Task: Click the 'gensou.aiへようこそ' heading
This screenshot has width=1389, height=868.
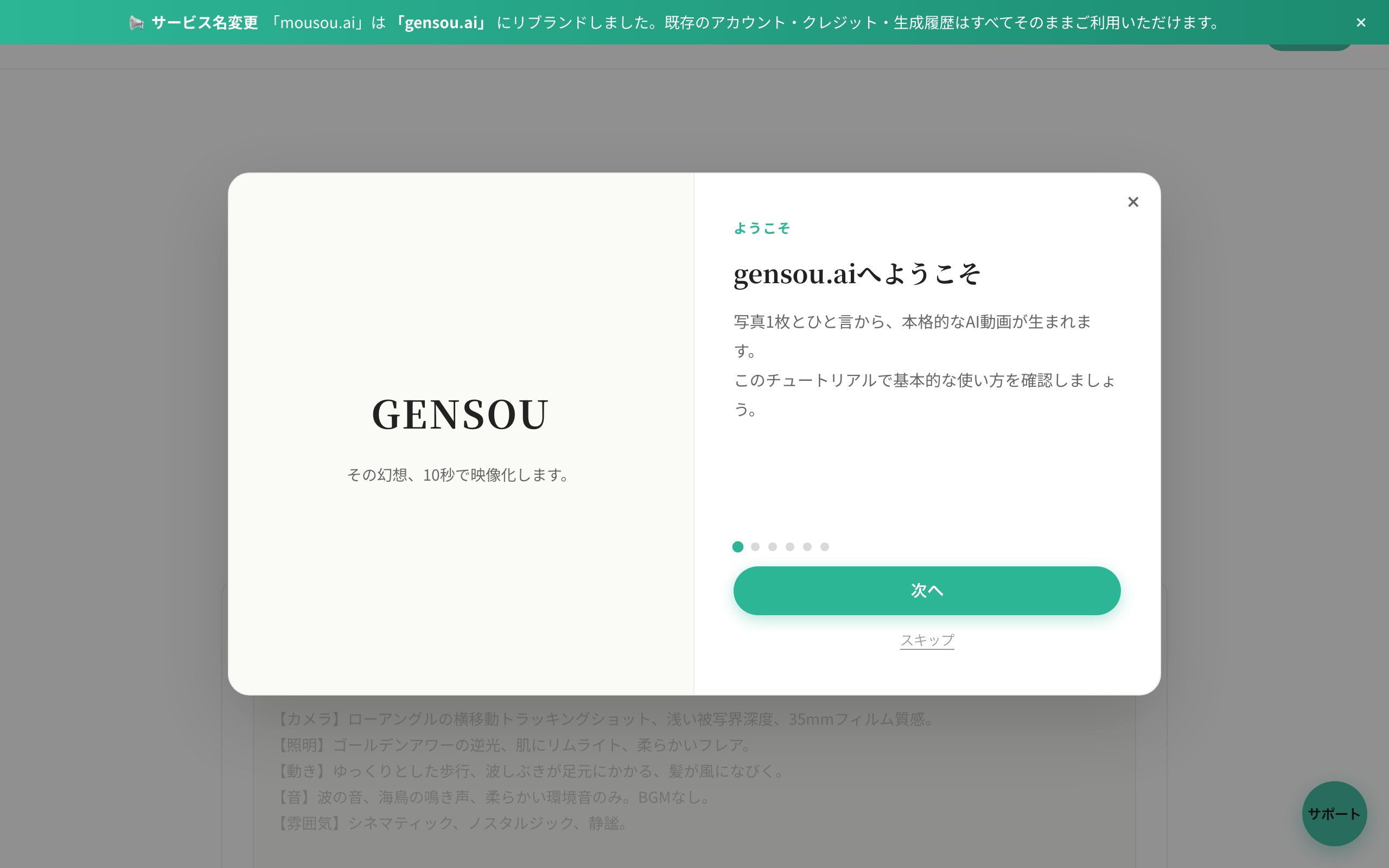Action: click(x=857, y=273)
